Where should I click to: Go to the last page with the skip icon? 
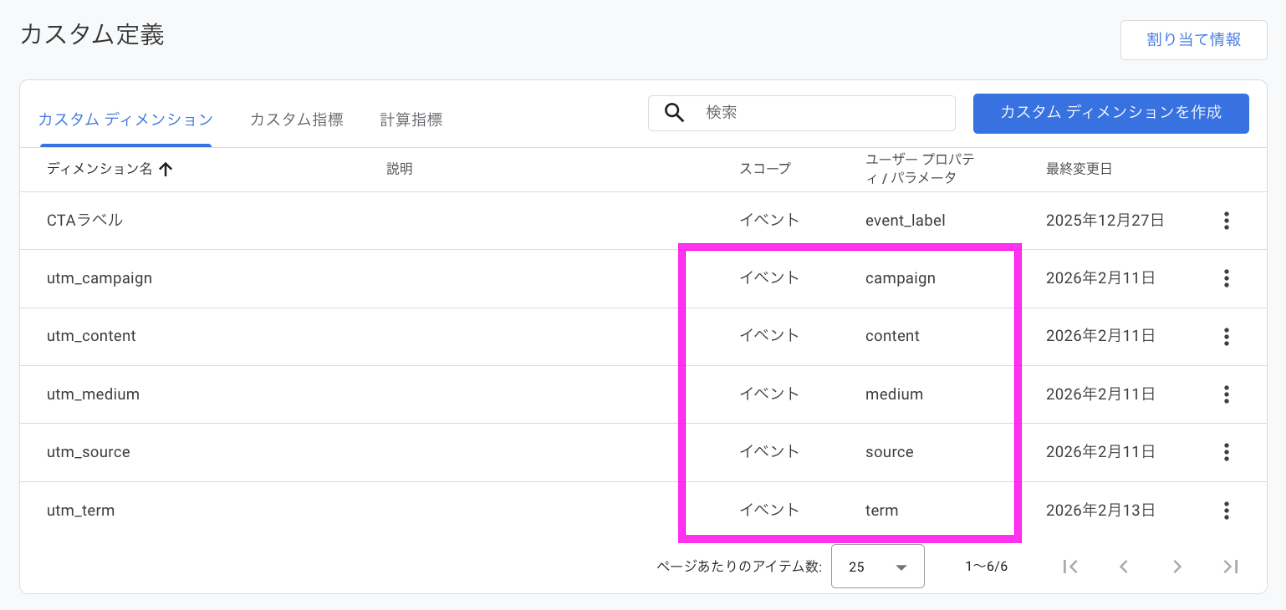[x=1232, y=566]
